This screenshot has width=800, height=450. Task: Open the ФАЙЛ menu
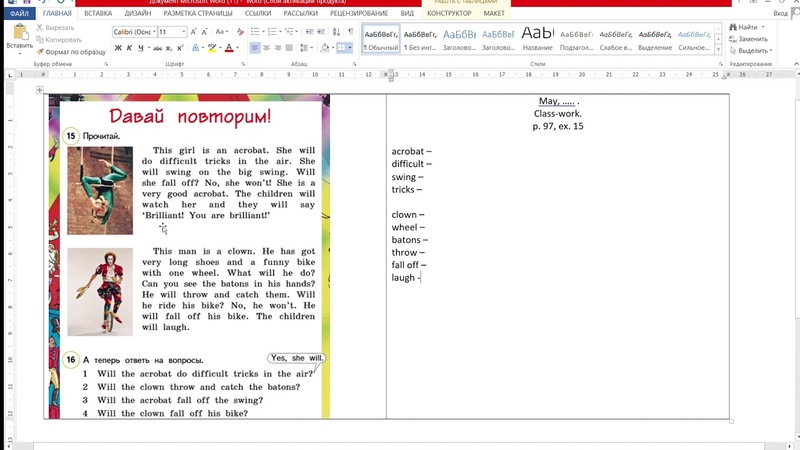point(19,14)
